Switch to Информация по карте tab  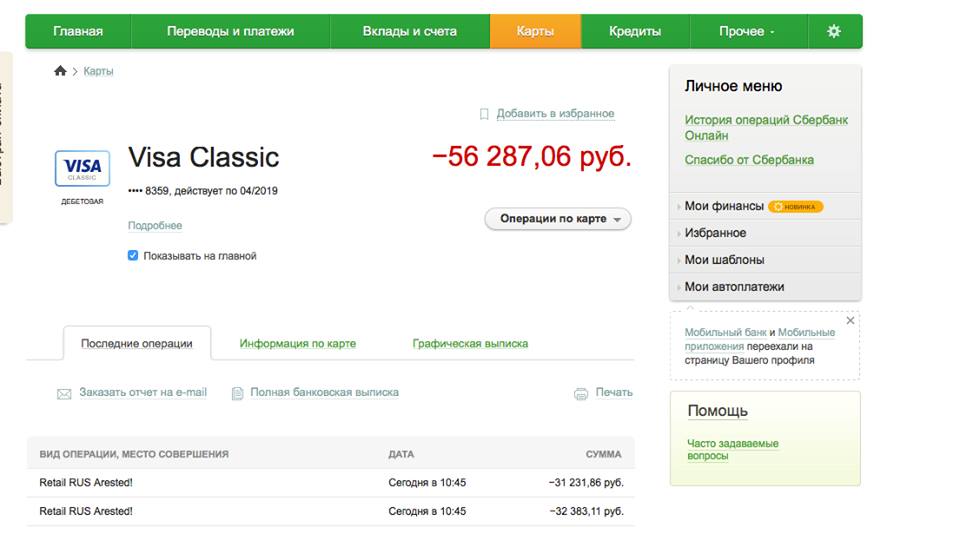coord(298,344)
